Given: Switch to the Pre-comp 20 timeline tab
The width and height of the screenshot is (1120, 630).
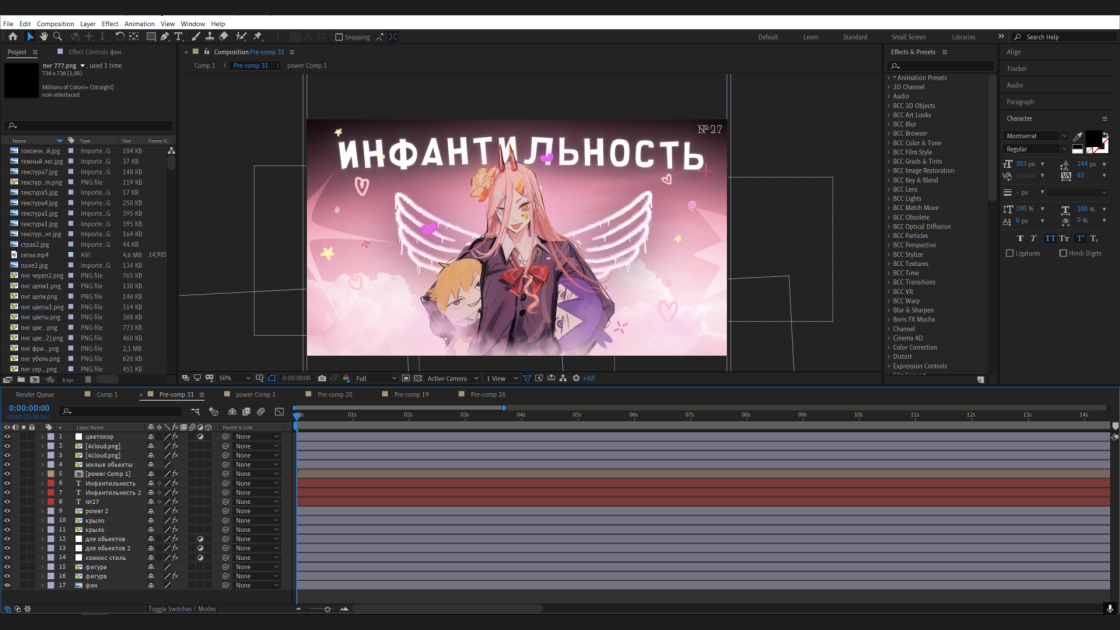Looking at the screenshot, I should pos(334,394).
